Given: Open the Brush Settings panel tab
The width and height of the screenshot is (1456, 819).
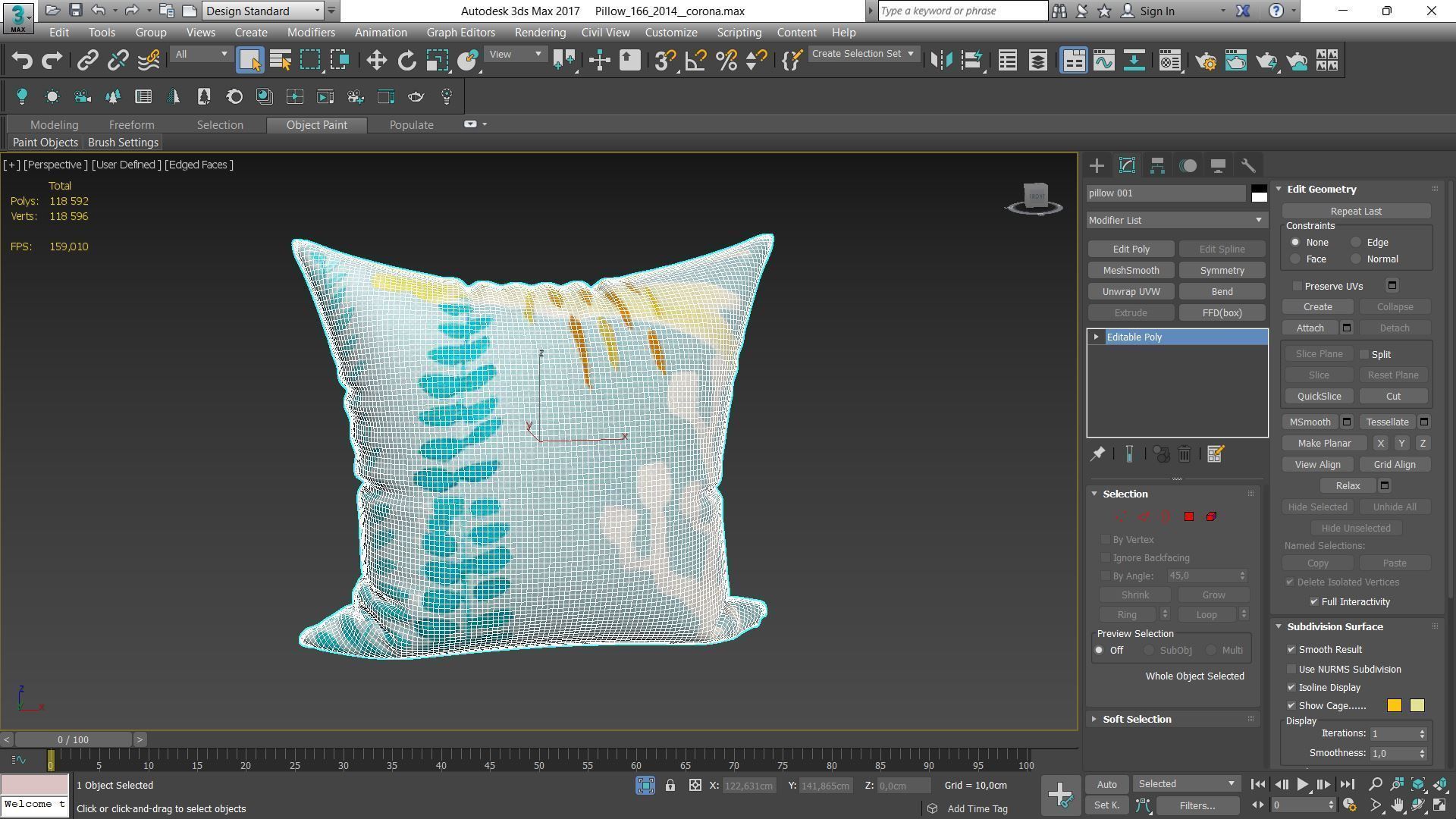Looking at the screenshot, I should point(123,143).
